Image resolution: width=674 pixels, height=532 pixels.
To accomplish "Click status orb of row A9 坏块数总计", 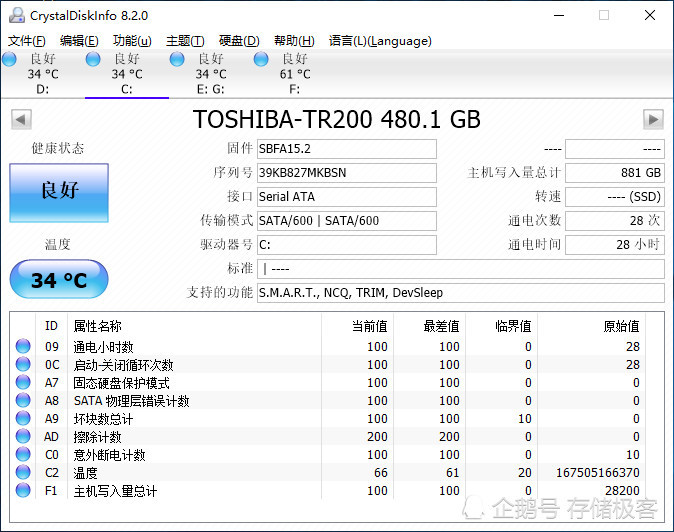I will pos(23,418).
